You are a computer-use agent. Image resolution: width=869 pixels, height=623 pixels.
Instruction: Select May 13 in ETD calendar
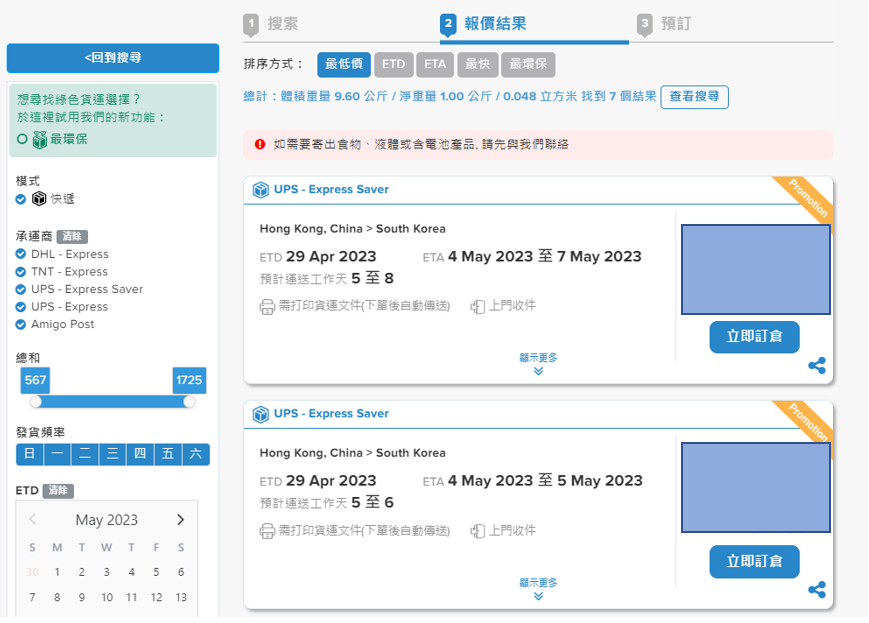[181, 598]
